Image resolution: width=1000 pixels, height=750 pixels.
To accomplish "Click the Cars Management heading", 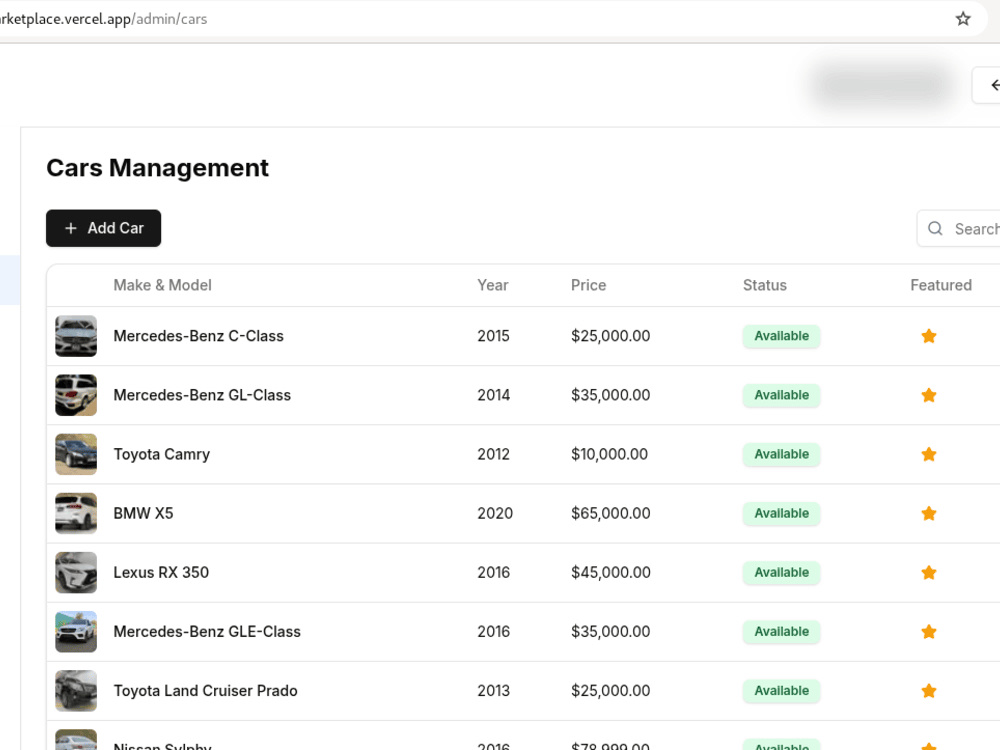I will pos(158,168).
